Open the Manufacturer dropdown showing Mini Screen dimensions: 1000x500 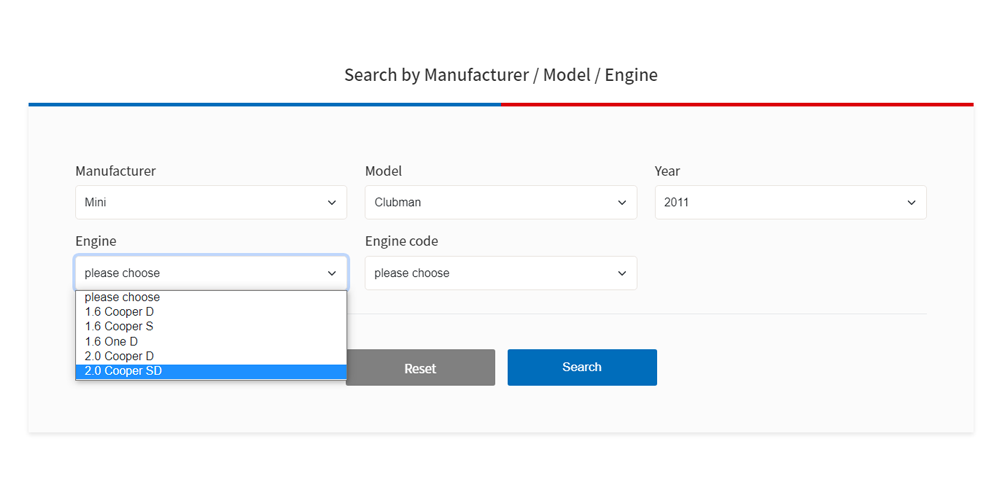click(211, 202)
